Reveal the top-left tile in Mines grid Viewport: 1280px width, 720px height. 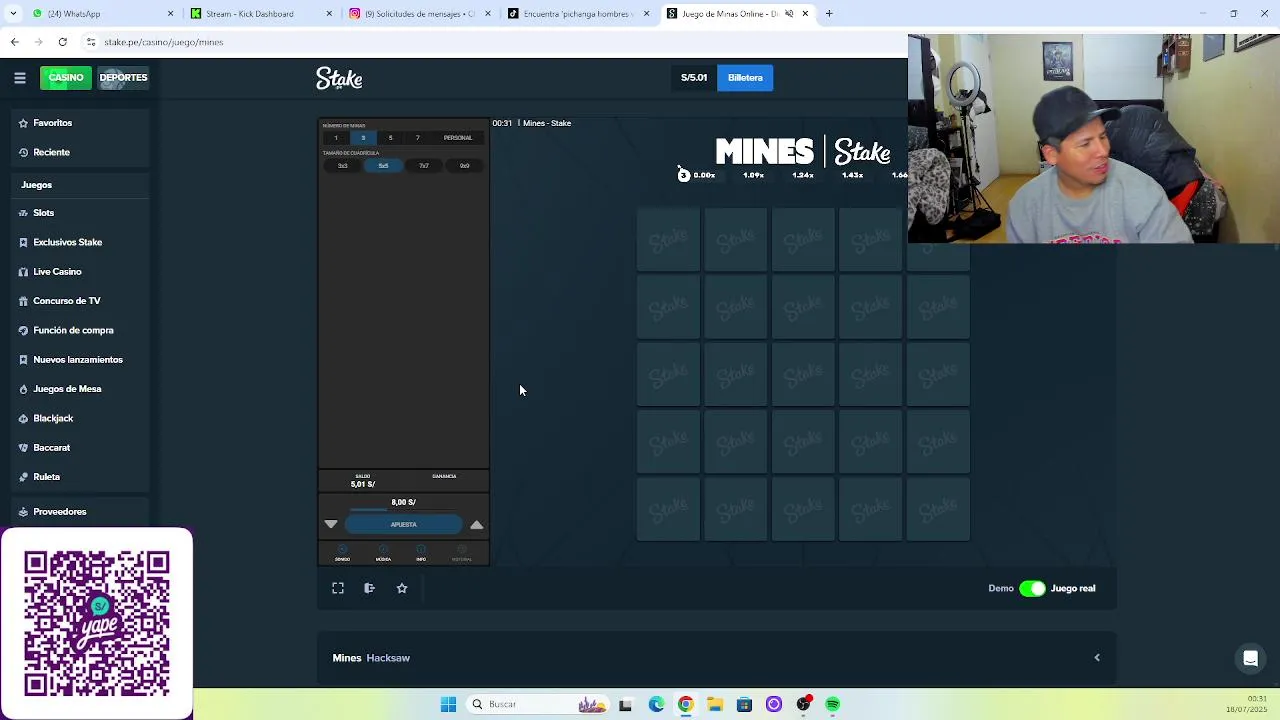point(668,239)
